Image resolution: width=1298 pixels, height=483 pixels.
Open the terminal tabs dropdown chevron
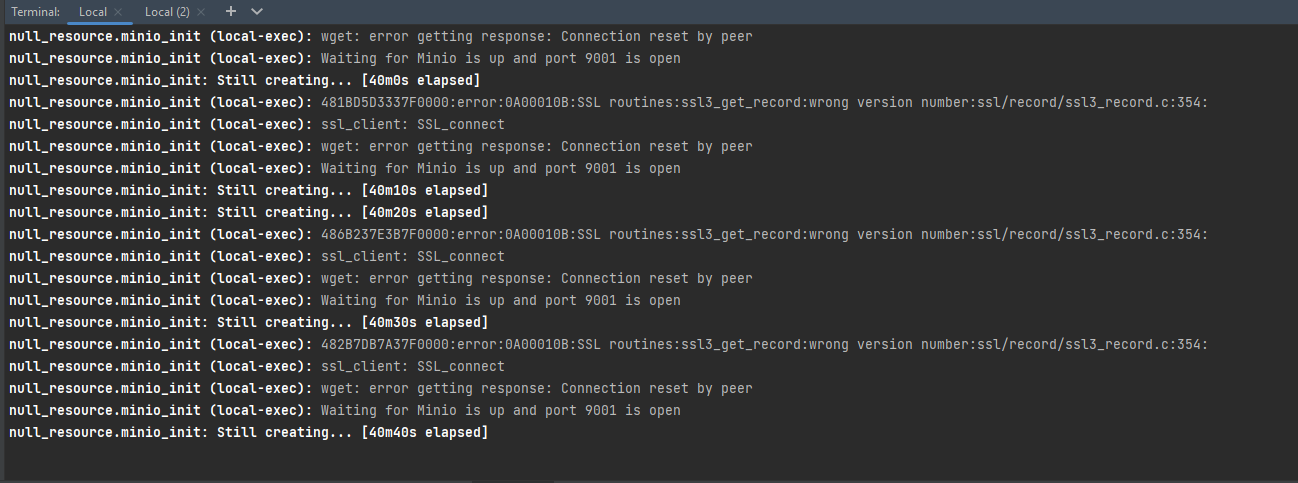click(257, 12)
